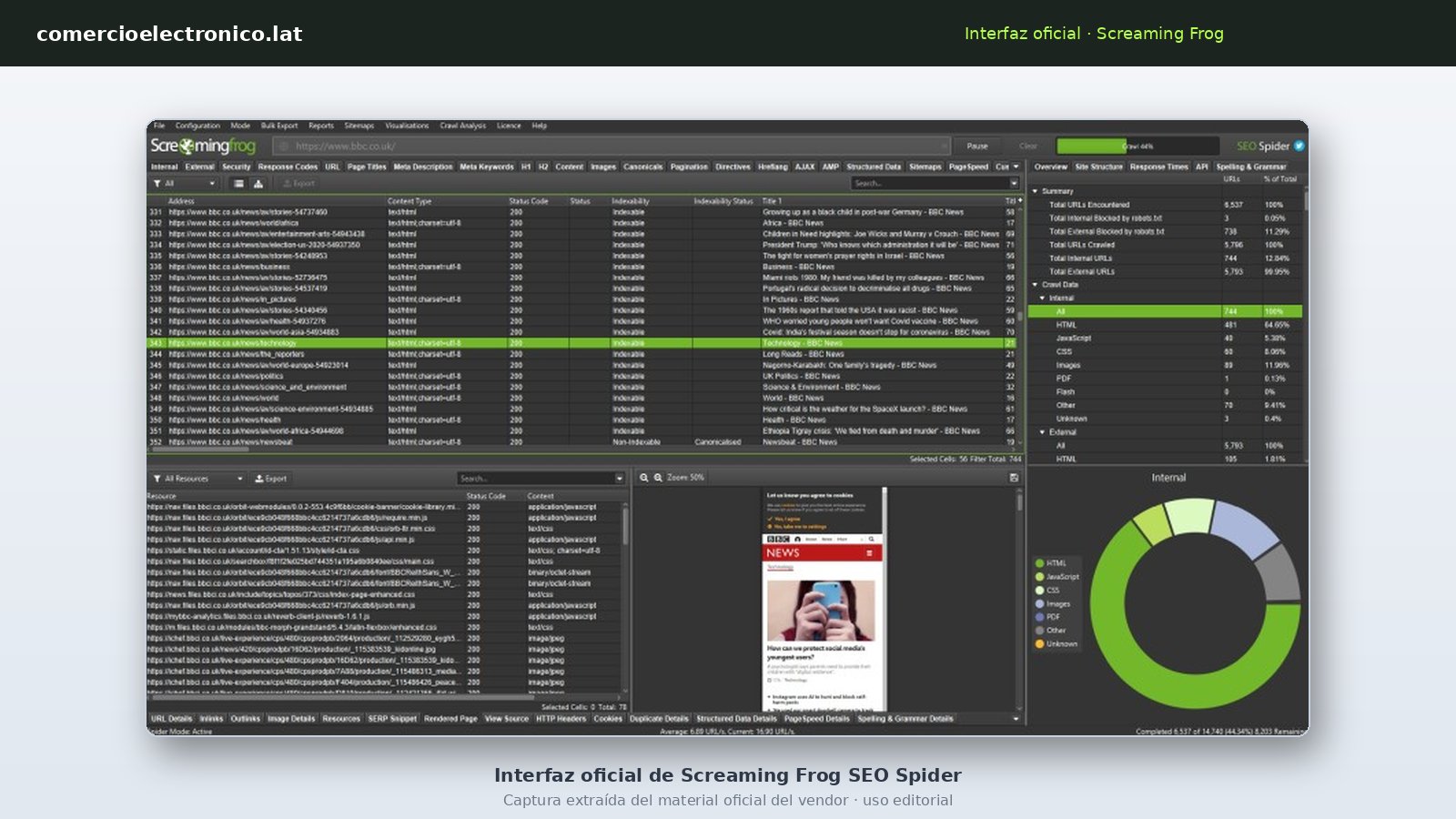Click the Indexability column header

(631, 201)
